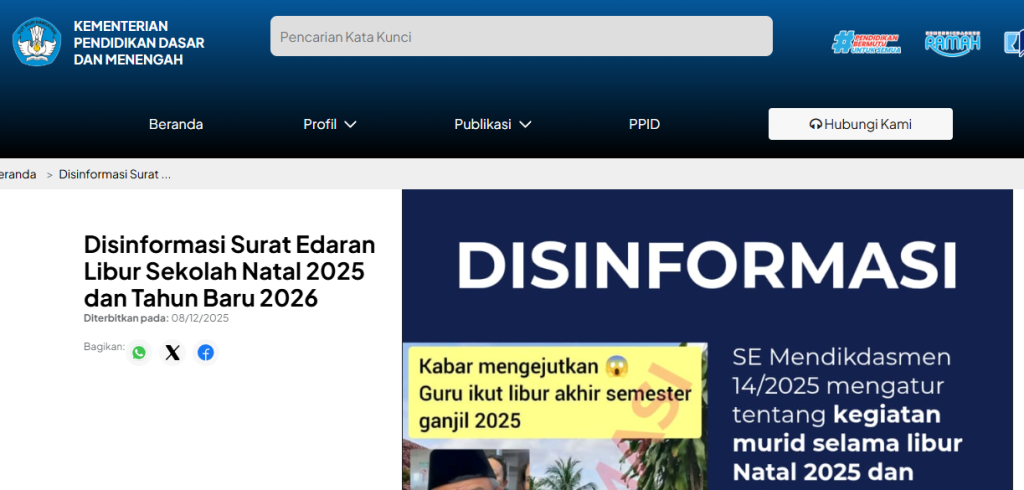The height and width of the screenshot is (490, 1024).
Task: Go to Beranda menu item
Action: (x=176, y=124)
